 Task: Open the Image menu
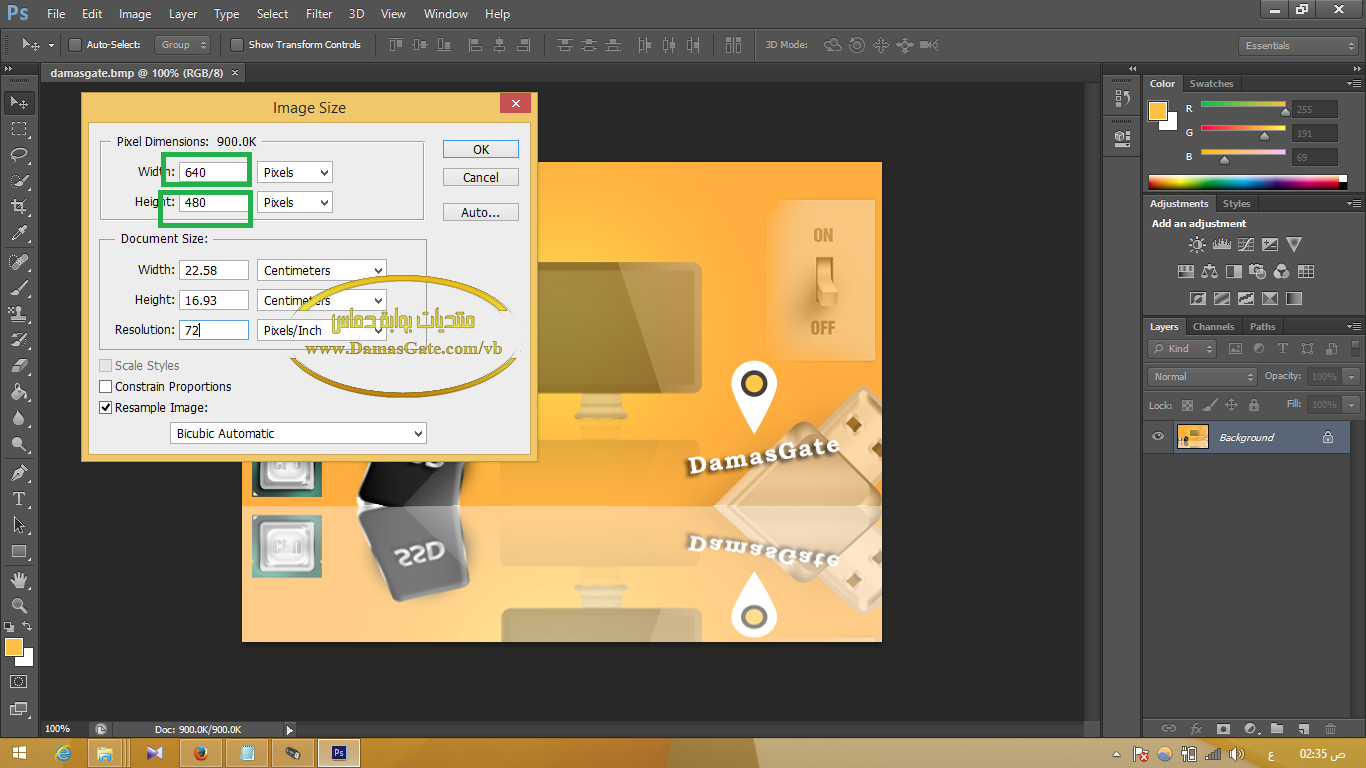tap(135, 14)
